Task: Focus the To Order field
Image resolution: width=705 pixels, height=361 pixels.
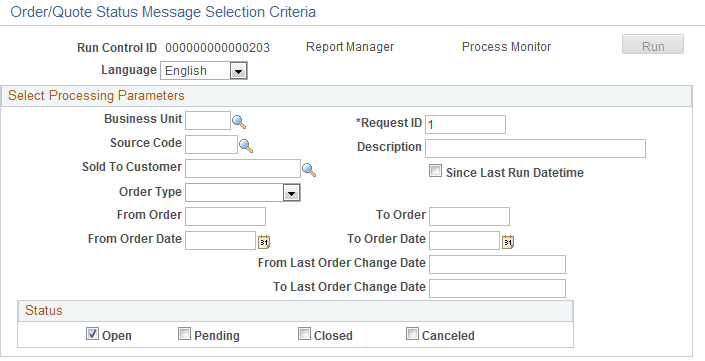Action: tap(469, 216)
